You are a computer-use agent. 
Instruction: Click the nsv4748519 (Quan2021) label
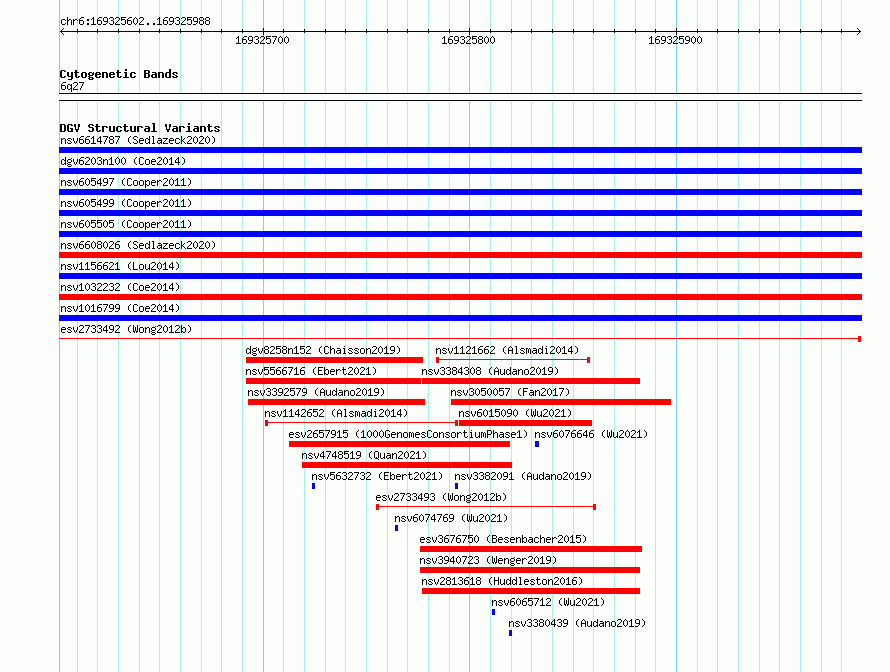(x=364, y=455)
